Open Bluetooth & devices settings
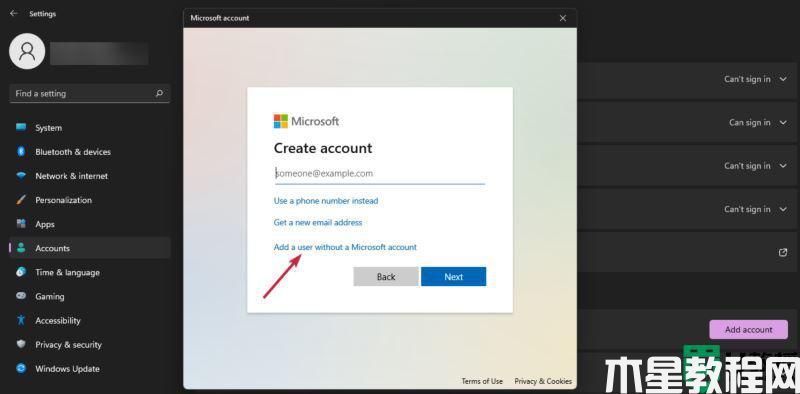 [90, 152]
